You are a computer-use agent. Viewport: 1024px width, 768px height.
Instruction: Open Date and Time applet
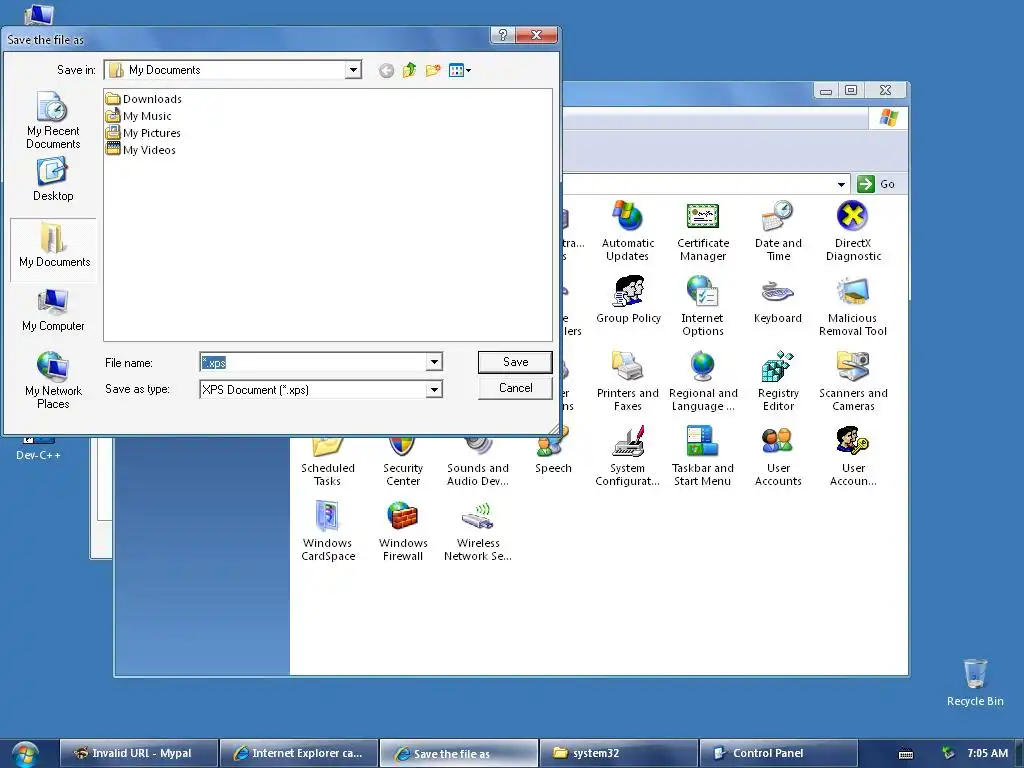coord(778,231)
